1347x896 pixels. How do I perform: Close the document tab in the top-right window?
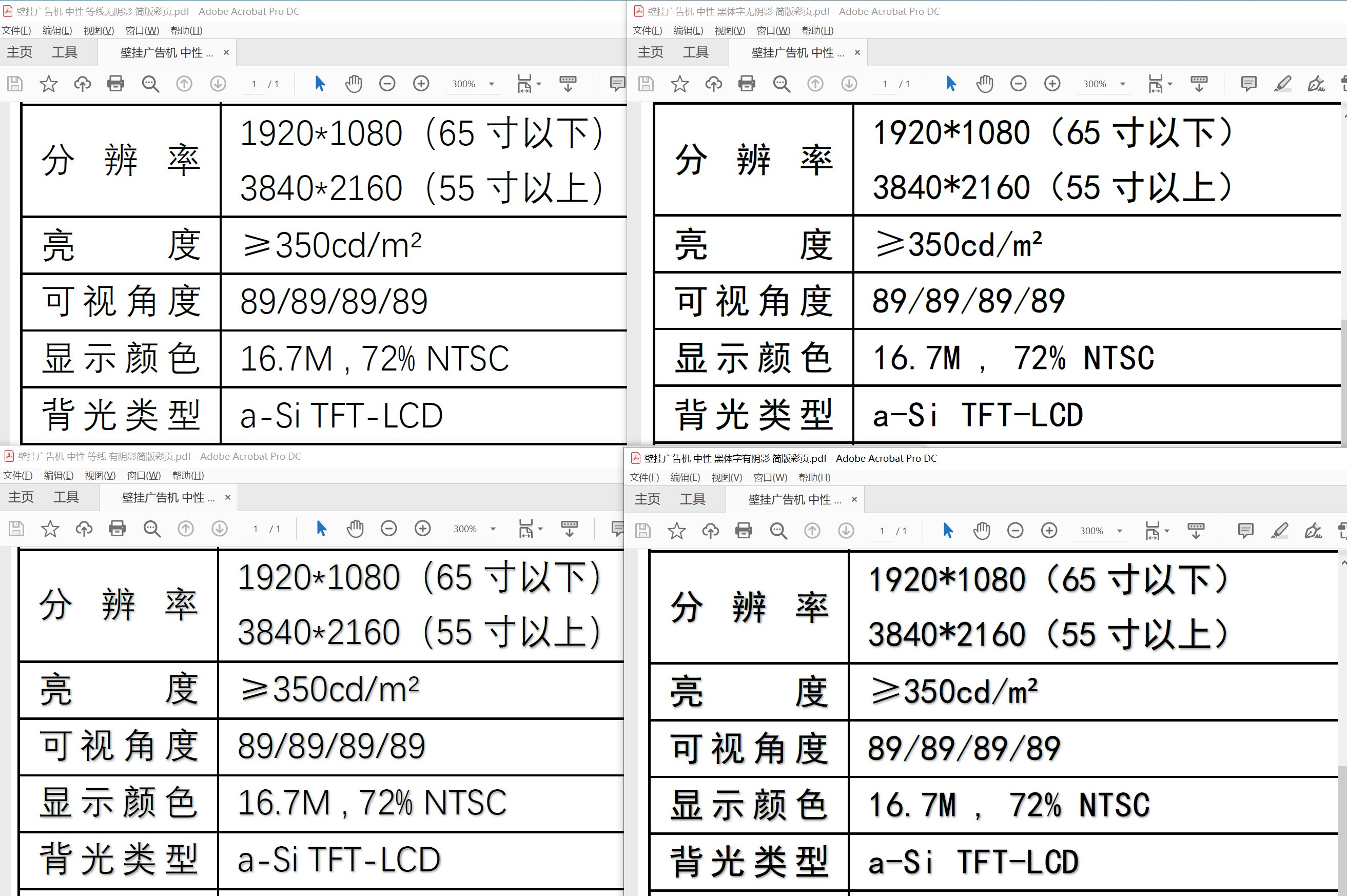857,52
